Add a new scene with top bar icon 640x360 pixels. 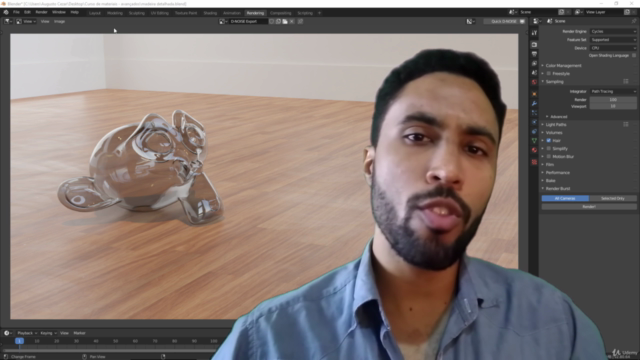point(561,12)
